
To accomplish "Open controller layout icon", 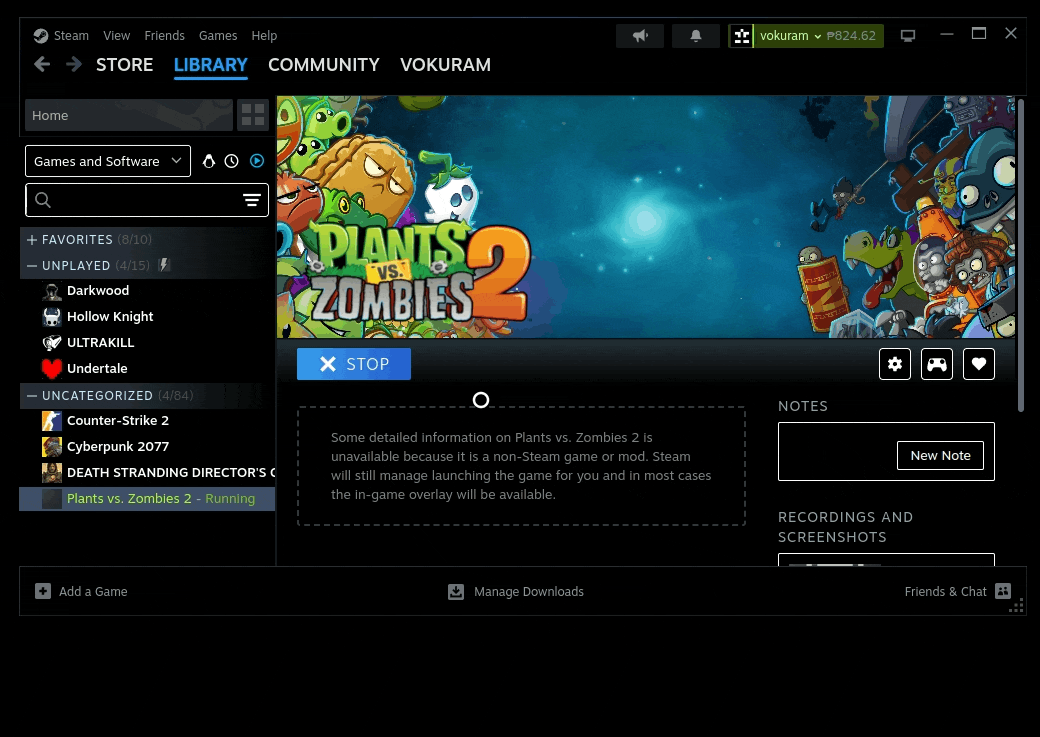I will click(x=937, y=364).
